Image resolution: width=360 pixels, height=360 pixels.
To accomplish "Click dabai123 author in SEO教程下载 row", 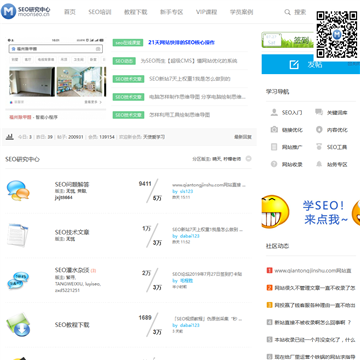I will [189, 325].
